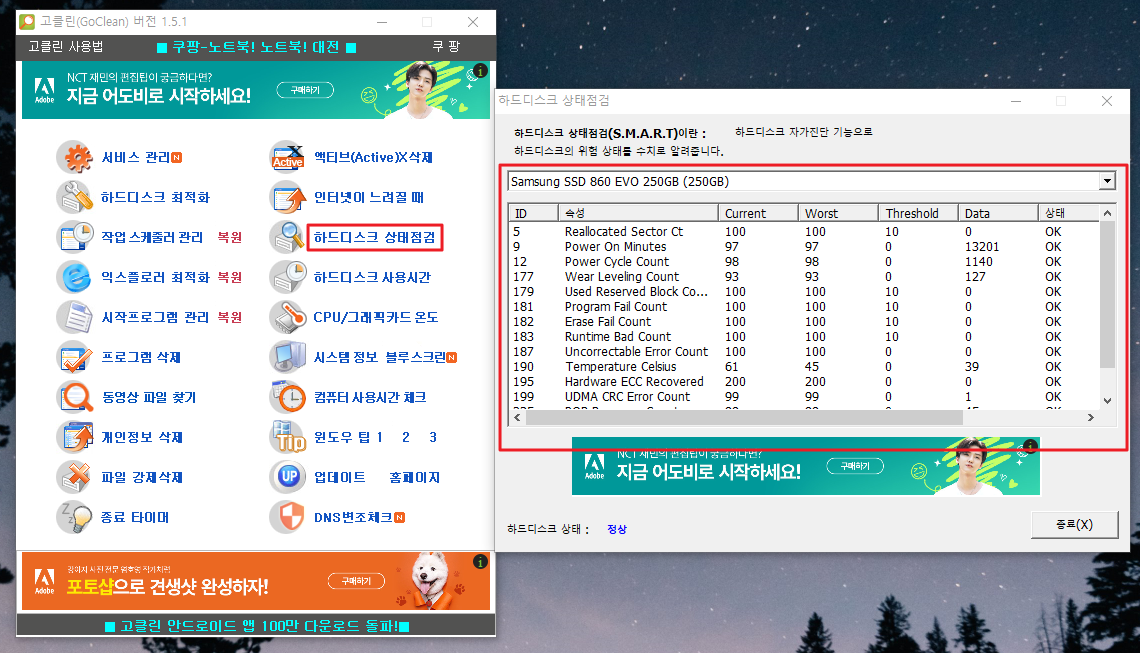Image resolution: width=1140 pixels, height=653 pixels.
Task: Click 구매하기 on the disk window ad
Action: (x=855, y=466)
